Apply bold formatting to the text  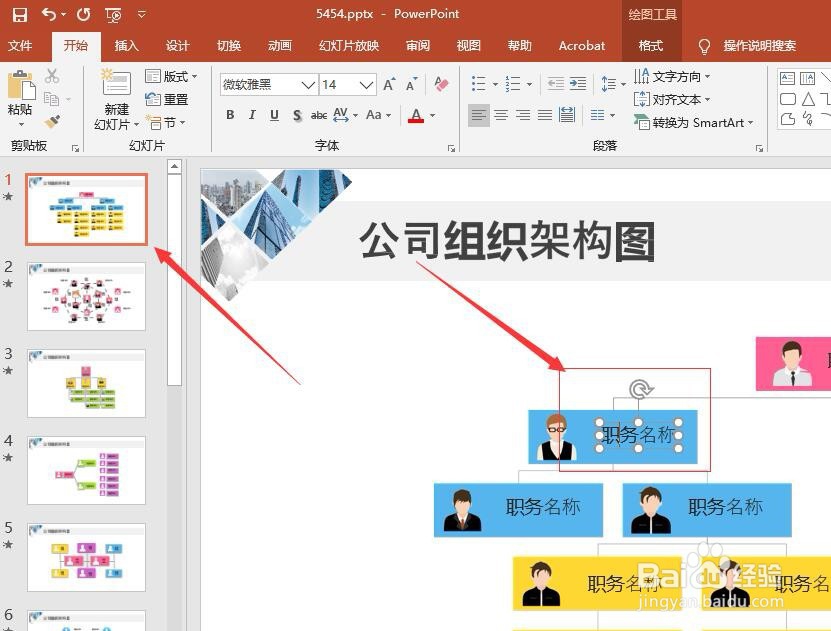[x=230, y=115]
